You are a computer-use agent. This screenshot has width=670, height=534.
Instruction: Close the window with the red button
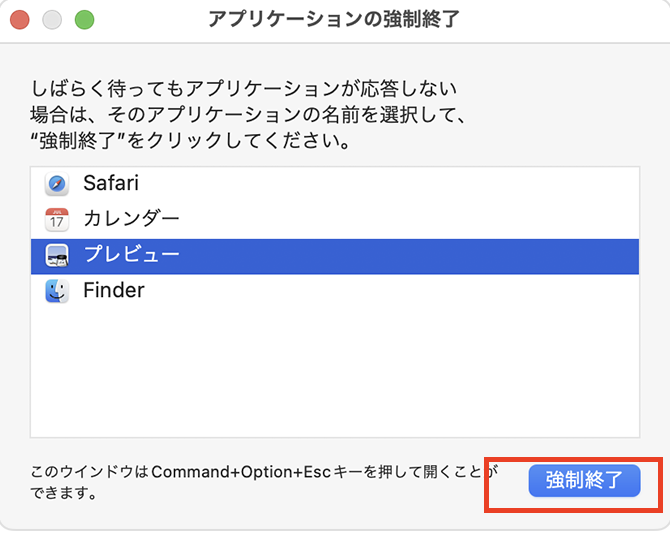pyautogui.click(x=20, y=20)
